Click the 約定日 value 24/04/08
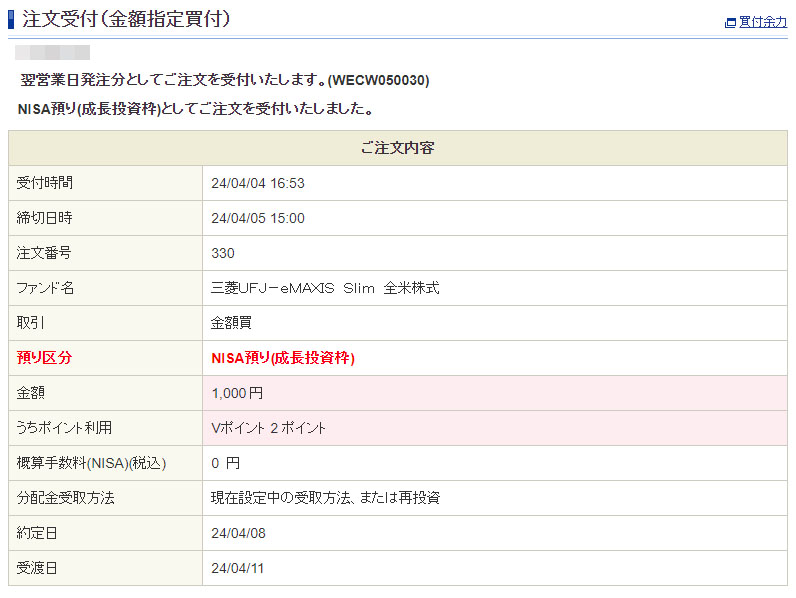Viewport: 796px width, 598px height. tap(238, 533)
